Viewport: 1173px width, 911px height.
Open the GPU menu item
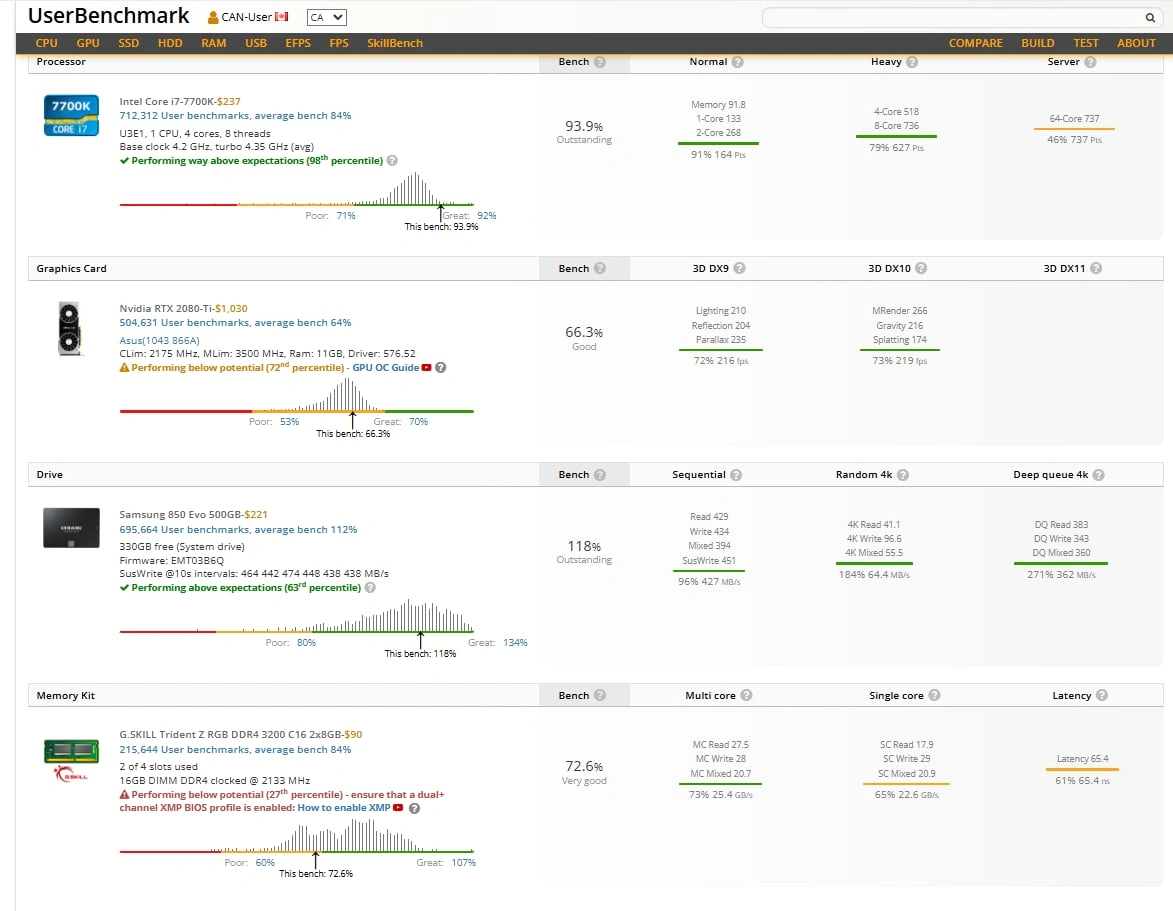[88, 43]
